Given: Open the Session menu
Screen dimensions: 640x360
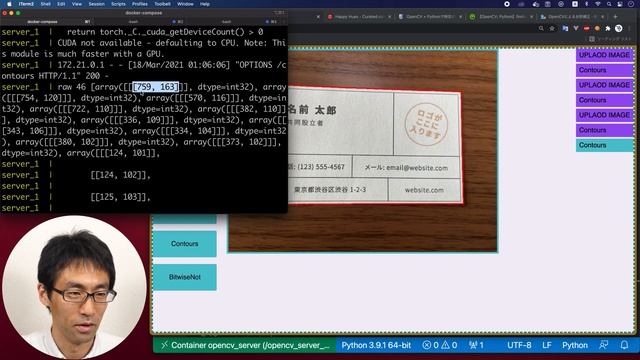Looking at the screenshot, I should click(96, 4).
